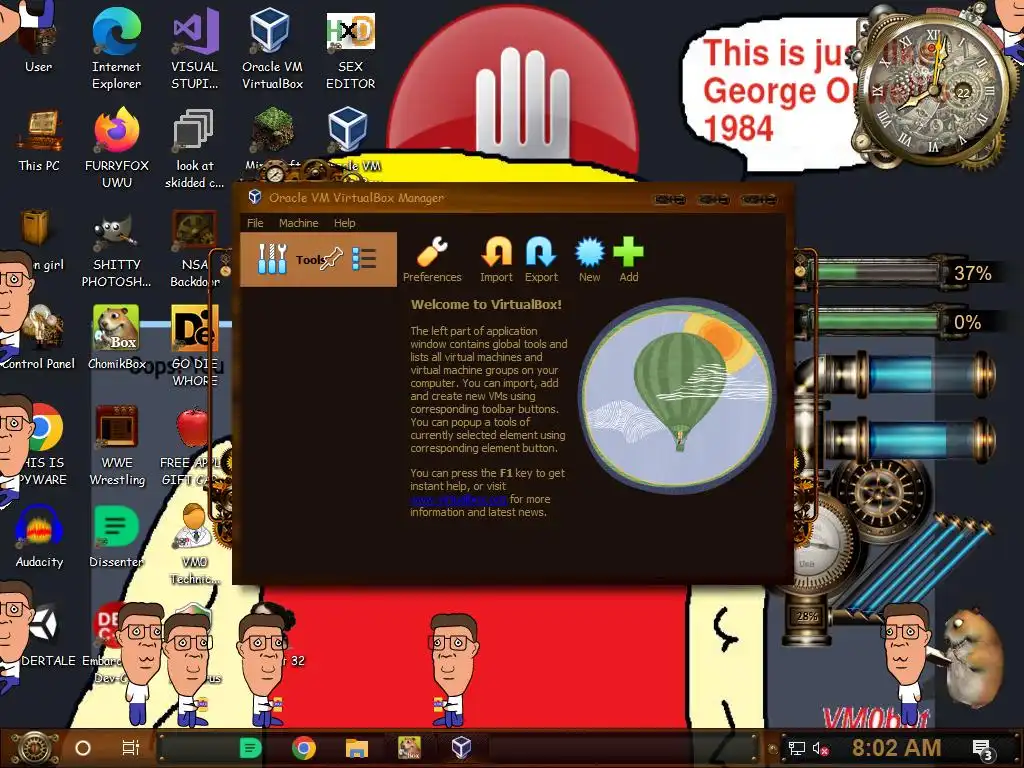
Task: Click the Export appliance button
Action: [x=541, y=260]
